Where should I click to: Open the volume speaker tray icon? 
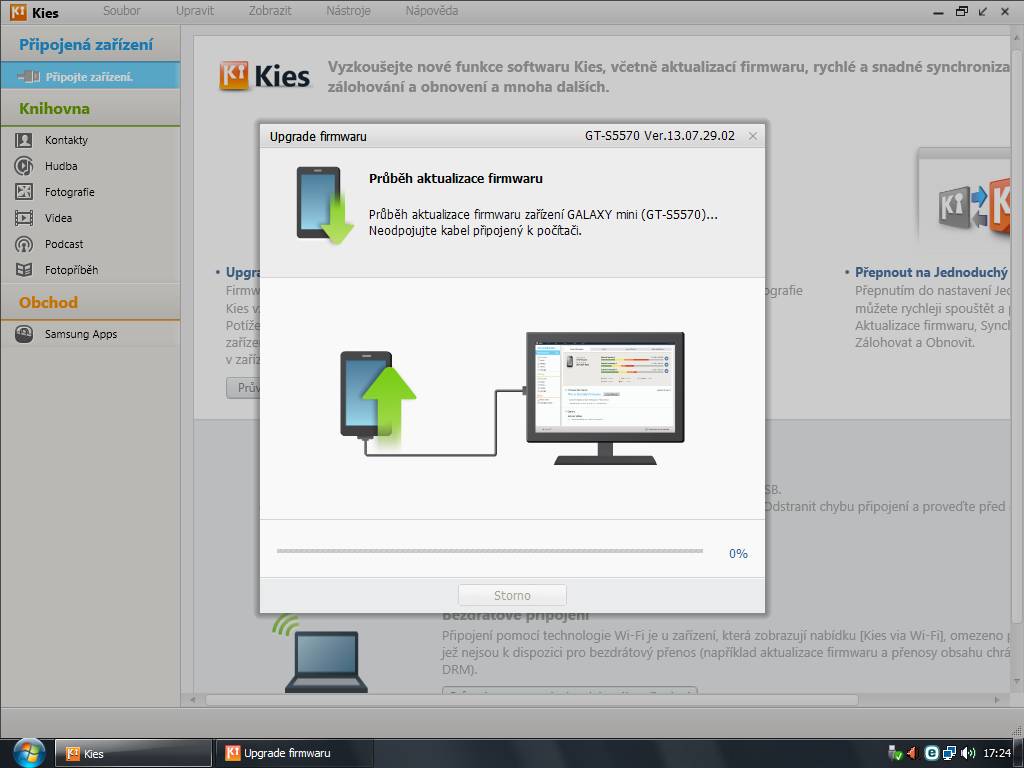968,753
